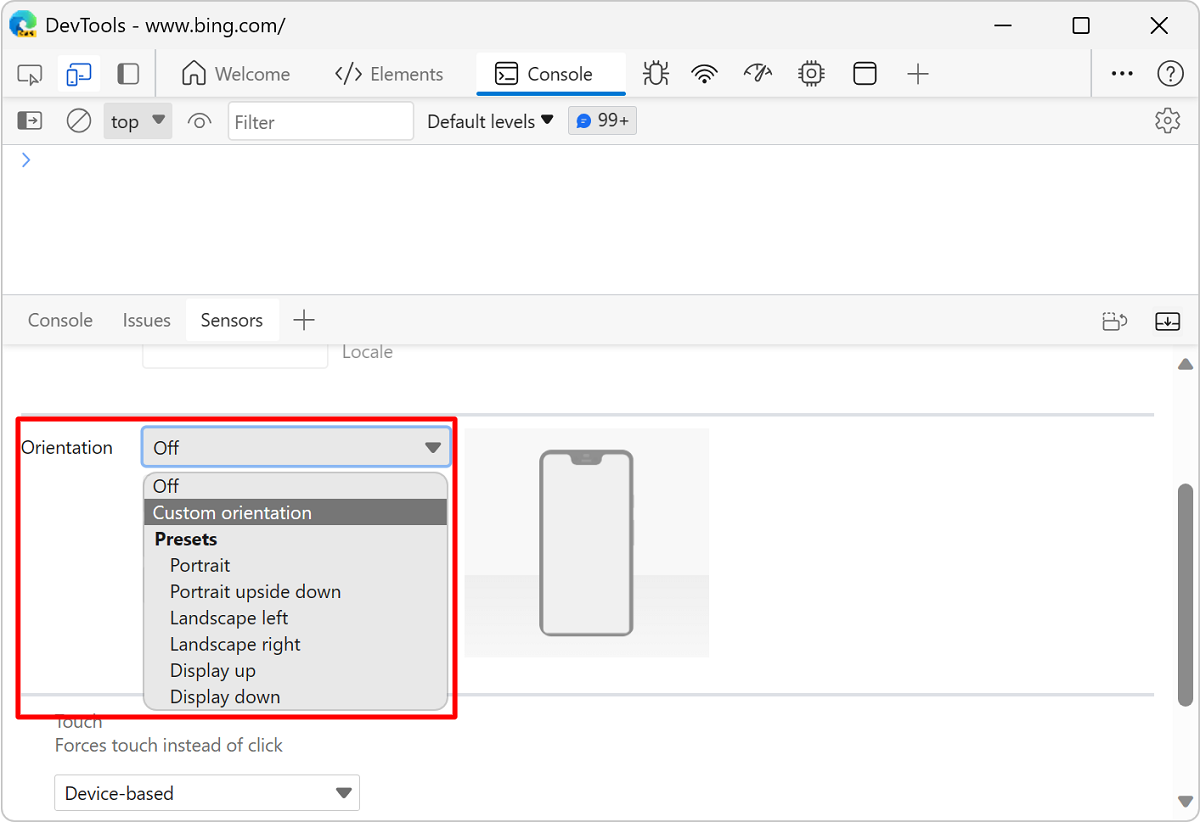Screen dimensions: 1200x822
Task: Toggle device emulation icon
Action: (x=79, y=74)
